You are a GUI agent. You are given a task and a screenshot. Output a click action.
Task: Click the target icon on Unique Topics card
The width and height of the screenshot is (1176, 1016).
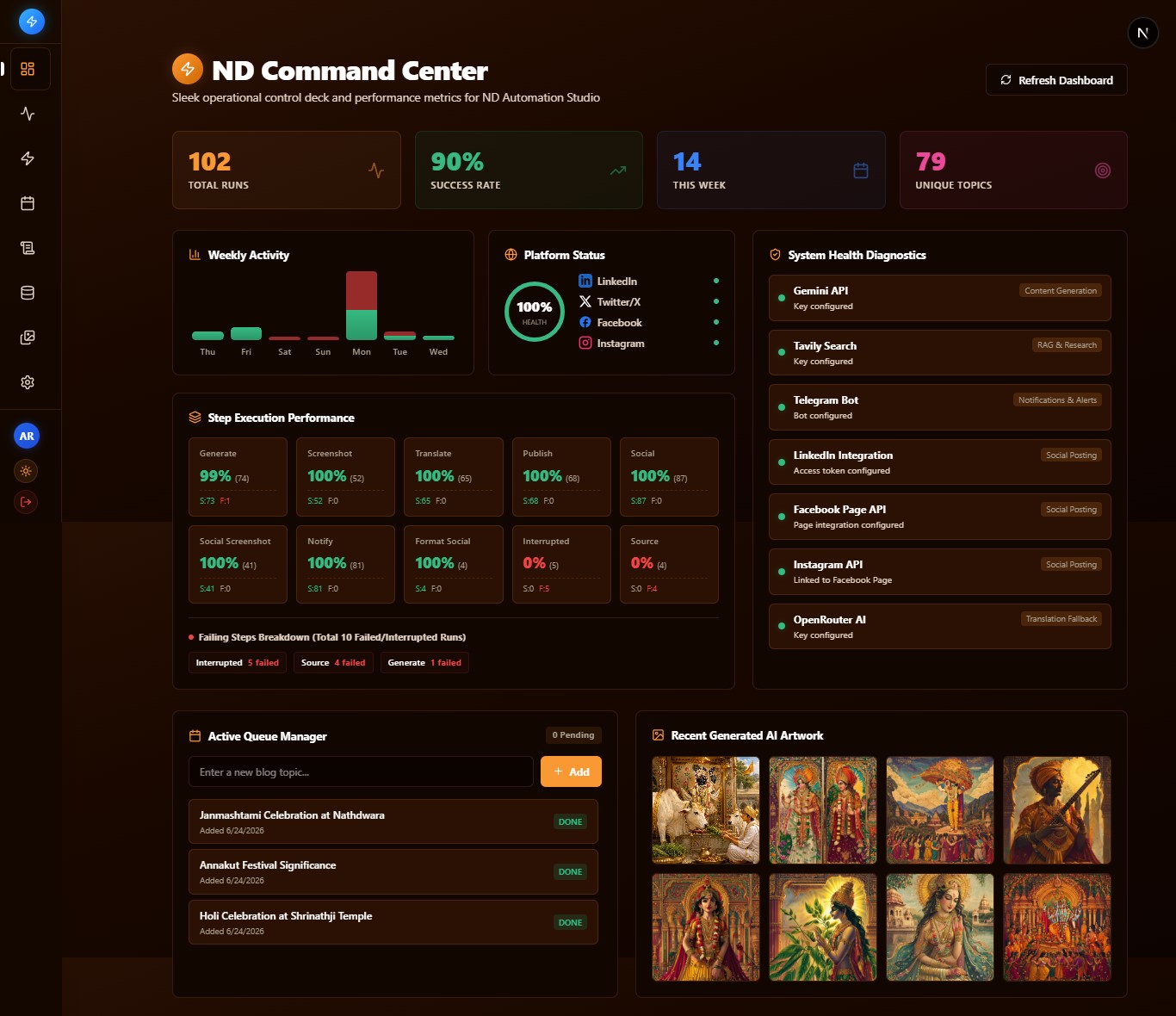(x=1103, y=170)
